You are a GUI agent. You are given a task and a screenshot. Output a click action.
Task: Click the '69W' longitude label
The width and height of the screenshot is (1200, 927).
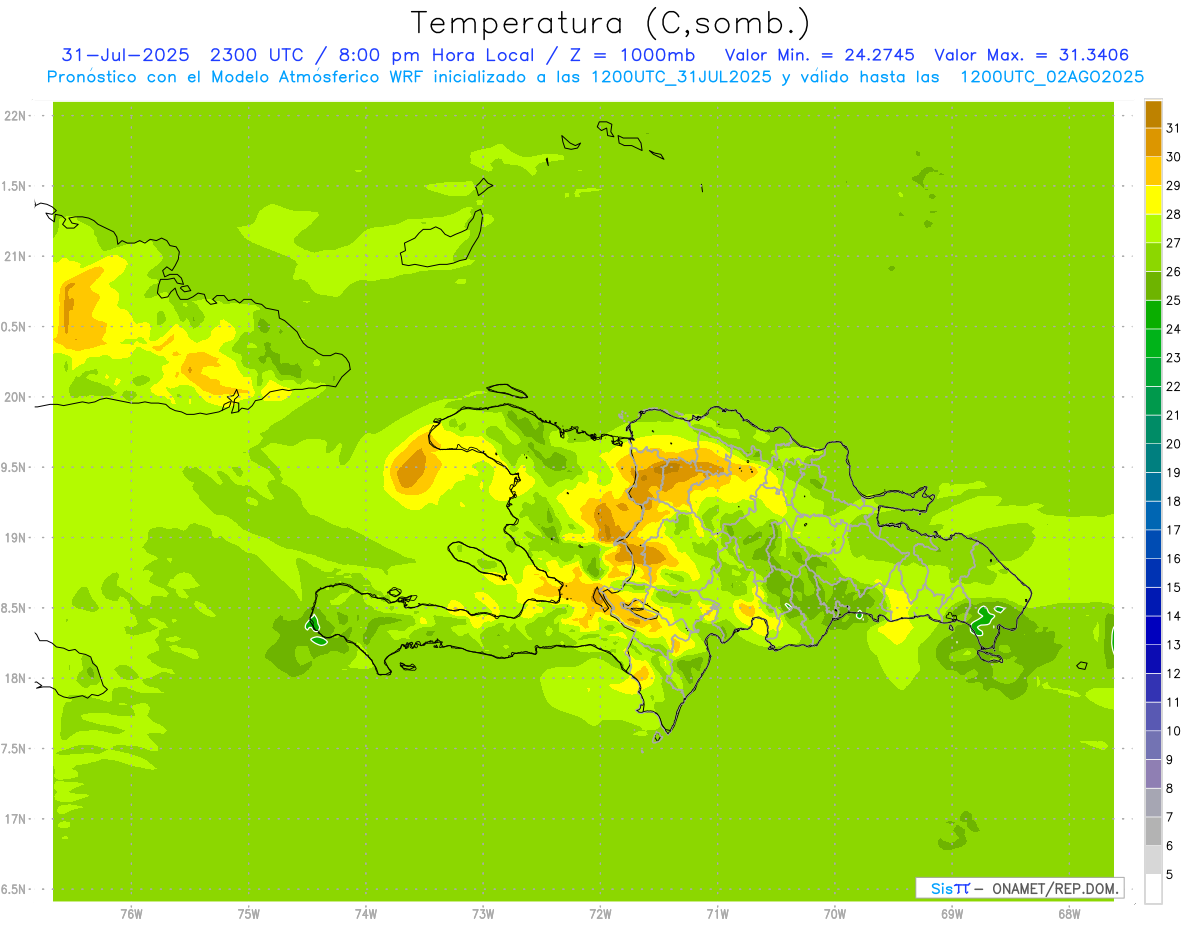pyautogui.click(x=952, y=914)
